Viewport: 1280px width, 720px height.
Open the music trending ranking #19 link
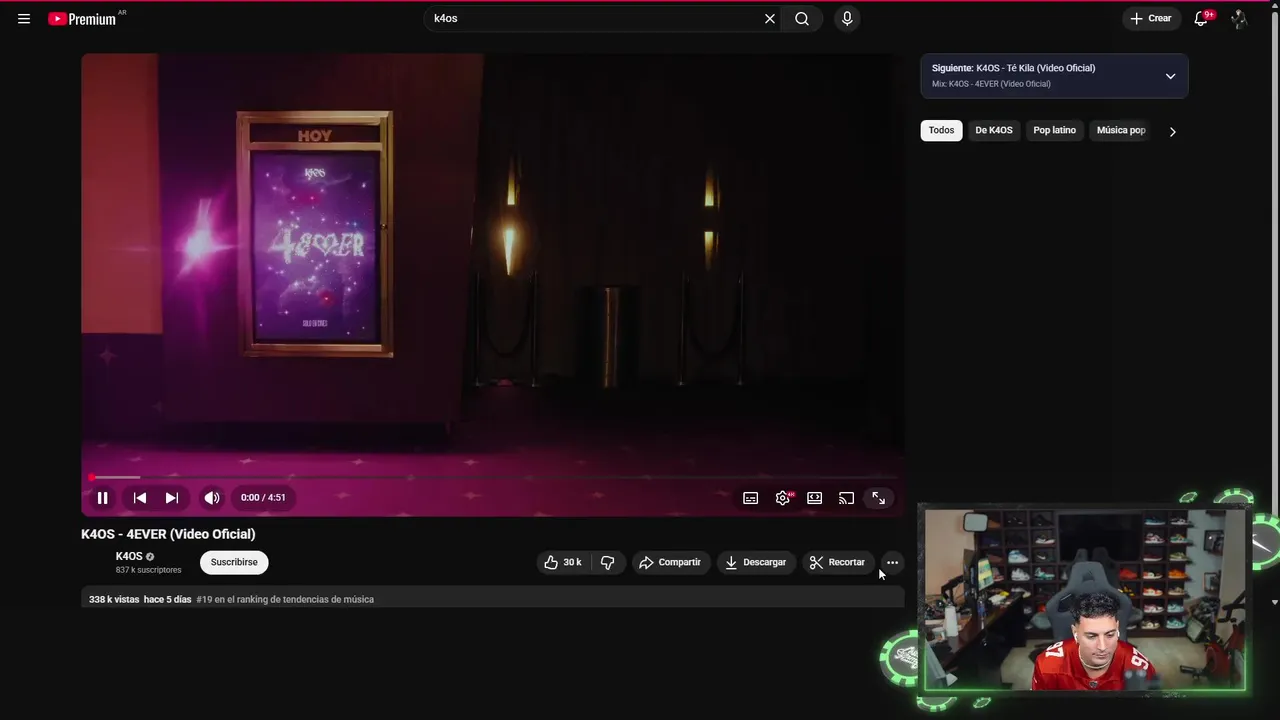pos(285,599)
